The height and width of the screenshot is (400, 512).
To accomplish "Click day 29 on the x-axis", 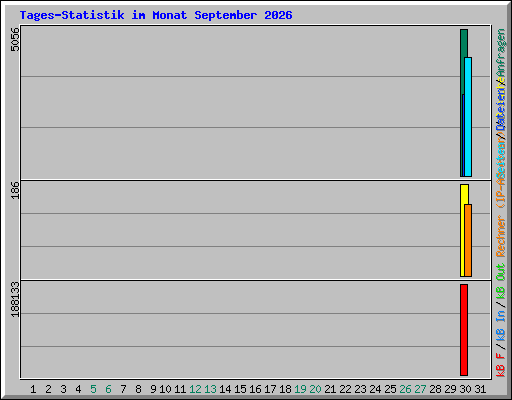I will point(450,389).
